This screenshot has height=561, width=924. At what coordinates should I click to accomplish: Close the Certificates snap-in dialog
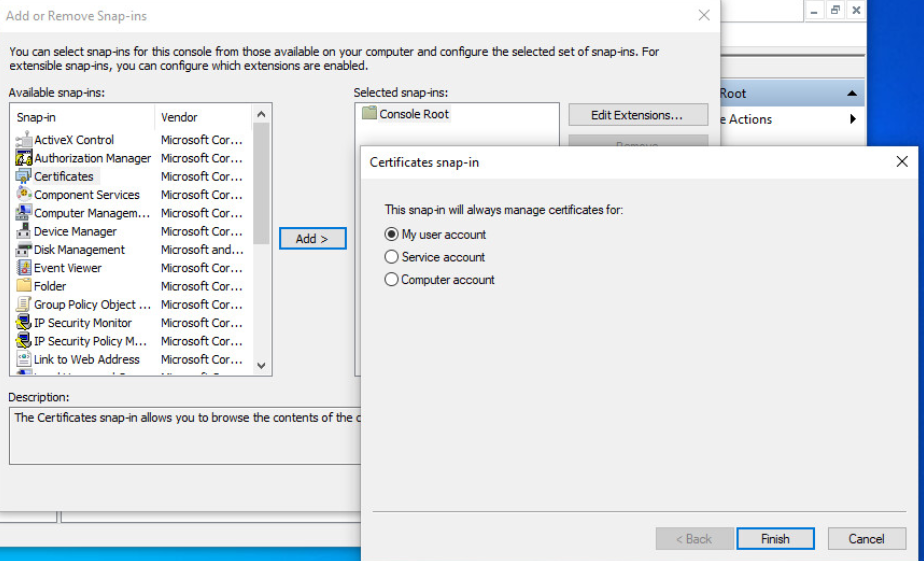[x=902, y=161]
